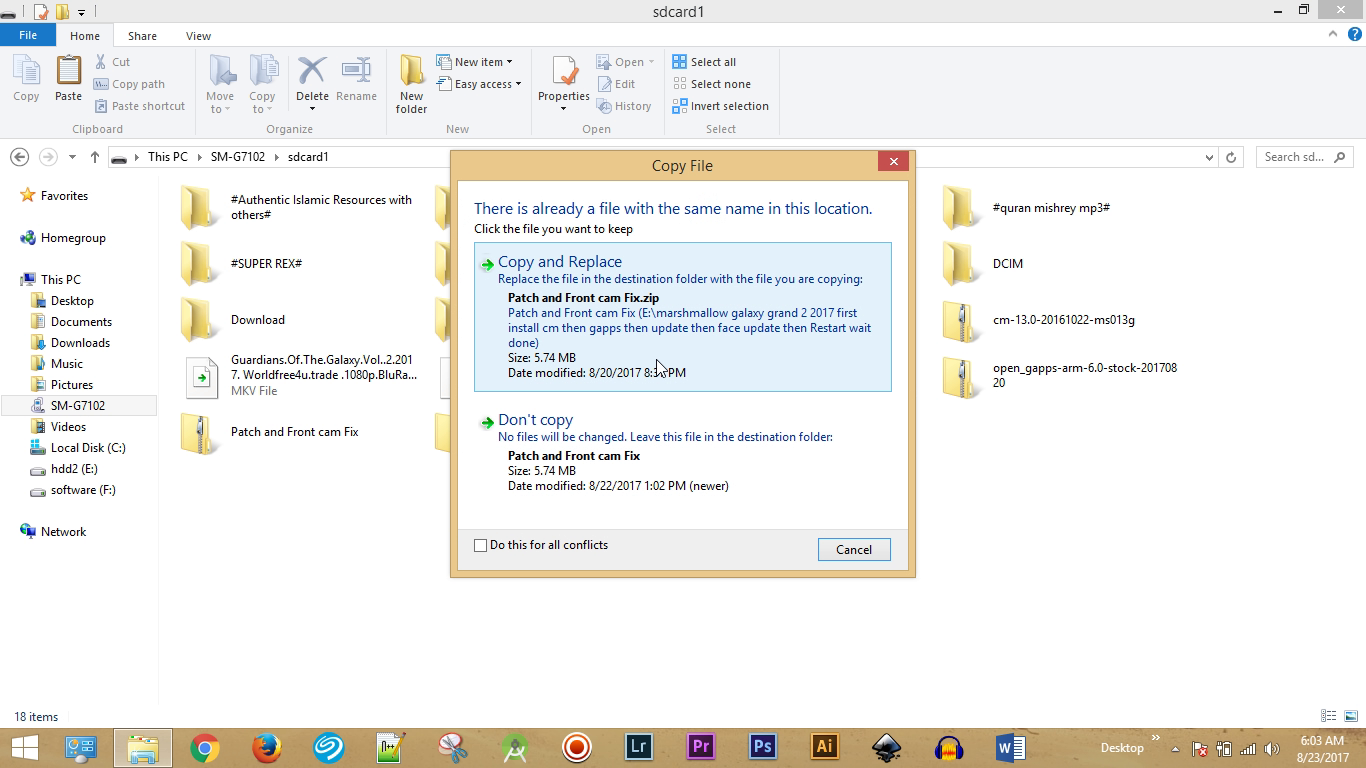The height and width of the screenshot is (768, 1366).
Task: Switch to details view in status bar
Action: pos(1329,716)
